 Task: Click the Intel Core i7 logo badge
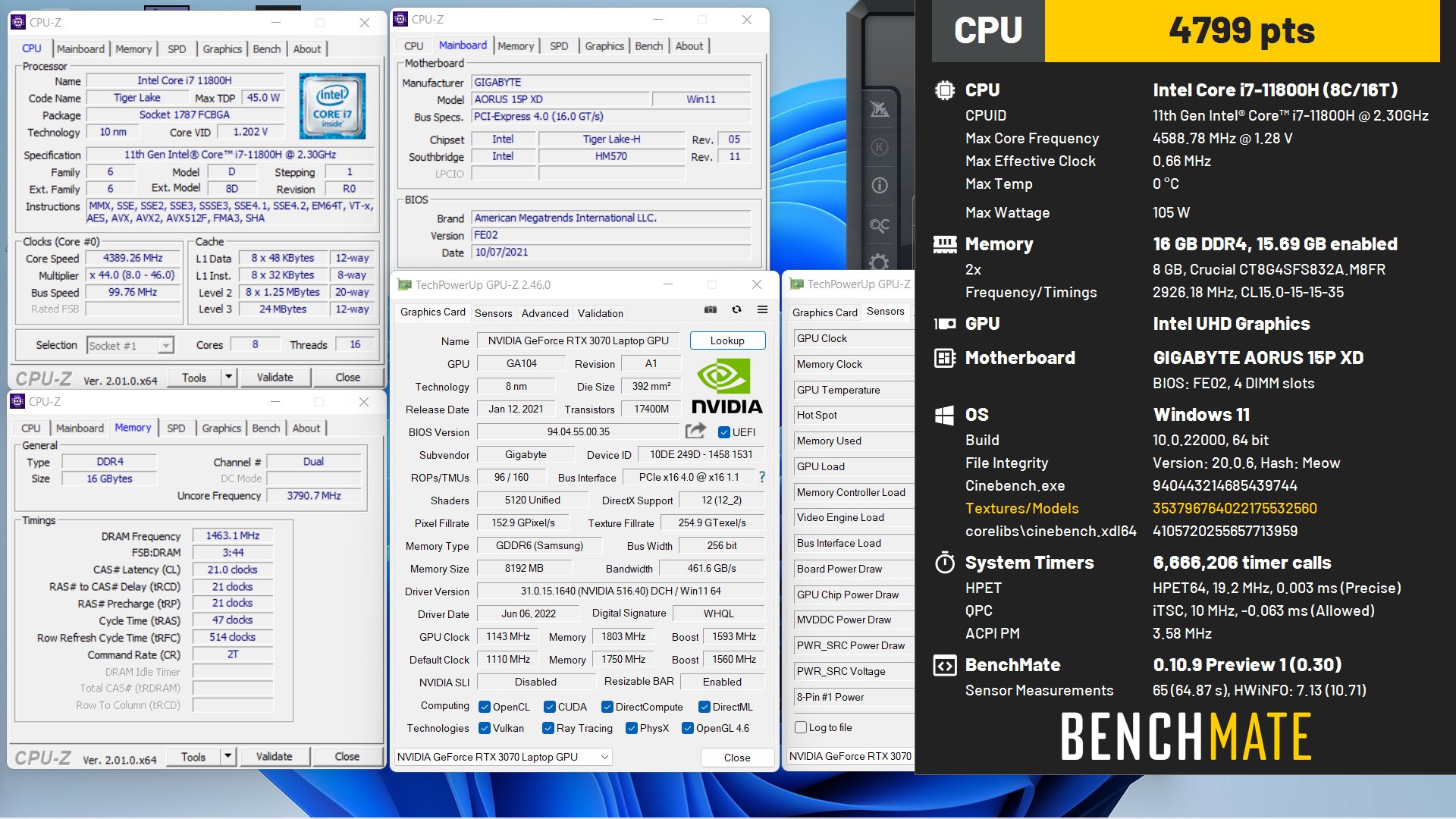pyautogui.click(x=332, y=106)
